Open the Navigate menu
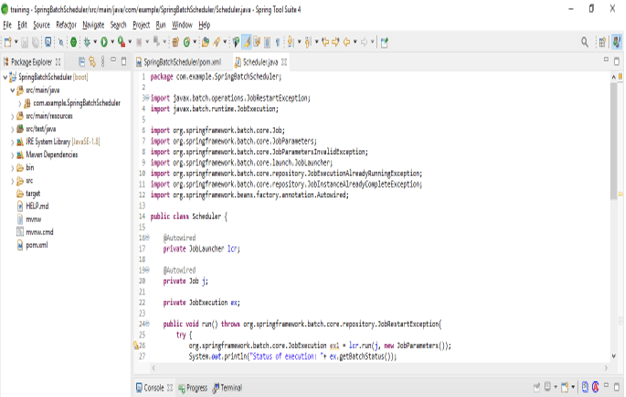 (x=93, y=25)
